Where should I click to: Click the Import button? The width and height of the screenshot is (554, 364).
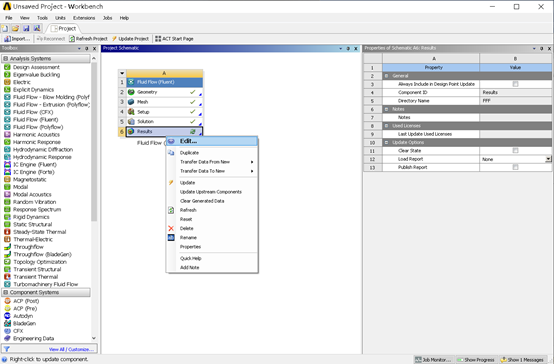click(17, 39)
